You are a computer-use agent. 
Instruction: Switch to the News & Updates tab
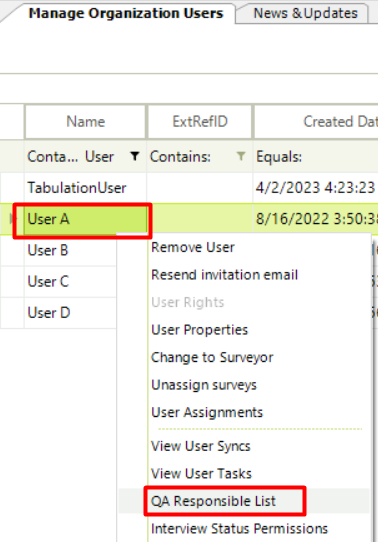click(305, 13)
